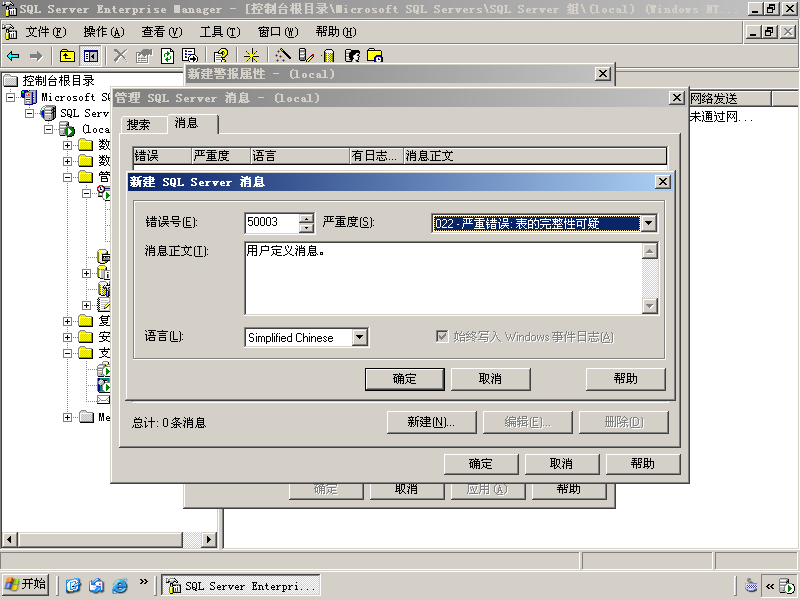The image size is (800, 600).
Task: Click the magic wand Wizard toolbar icon
Action: [x=283, y=56]
